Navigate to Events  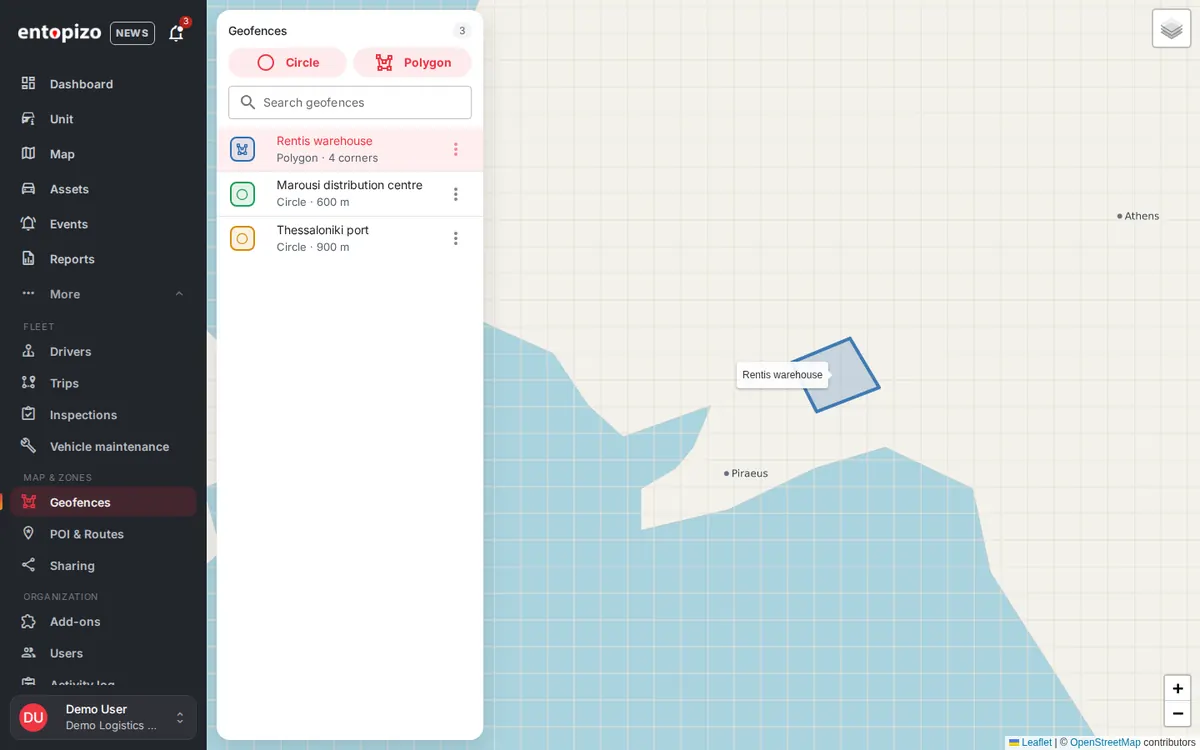[x=103, y=224]
